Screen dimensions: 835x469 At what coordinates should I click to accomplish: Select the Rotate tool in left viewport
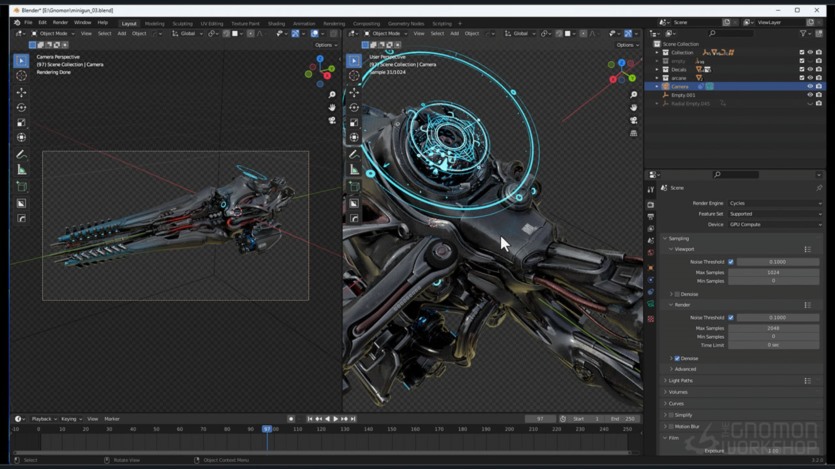coord(21,108)
